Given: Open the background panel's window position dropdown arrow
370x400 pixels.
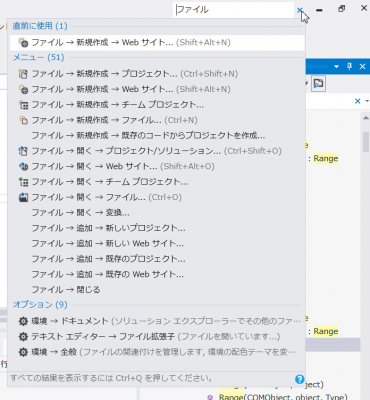Looking at the screenshot, I should point(336,67).
